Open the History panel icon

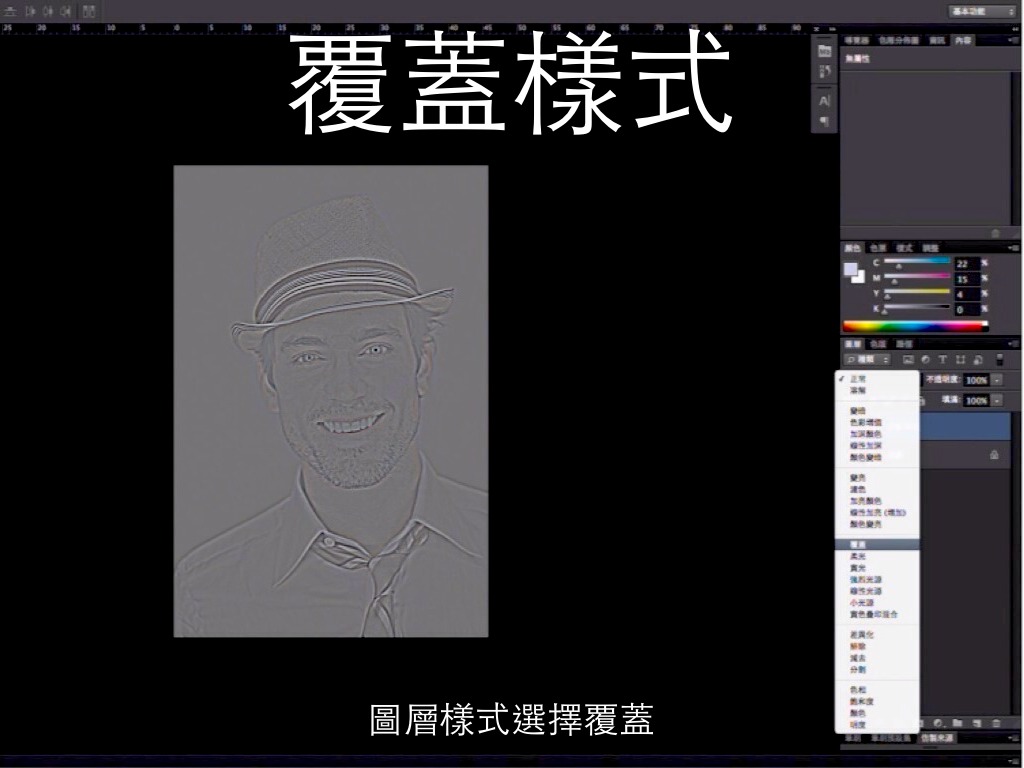point(825,71)
